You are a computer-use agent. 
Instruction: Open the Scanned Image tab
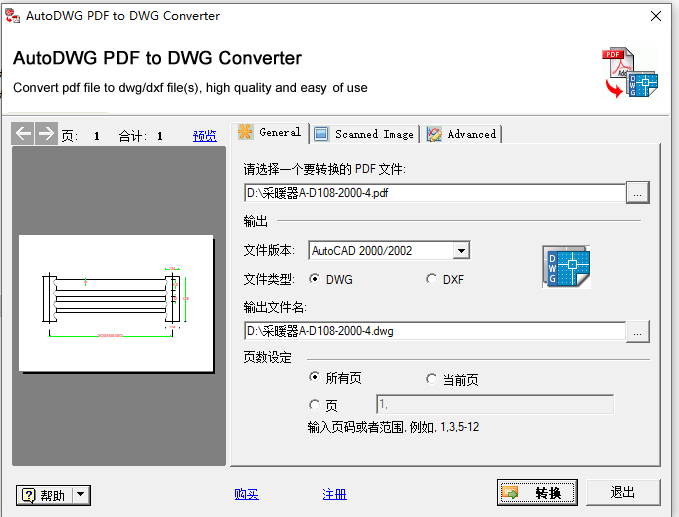[x=365, y=134]
